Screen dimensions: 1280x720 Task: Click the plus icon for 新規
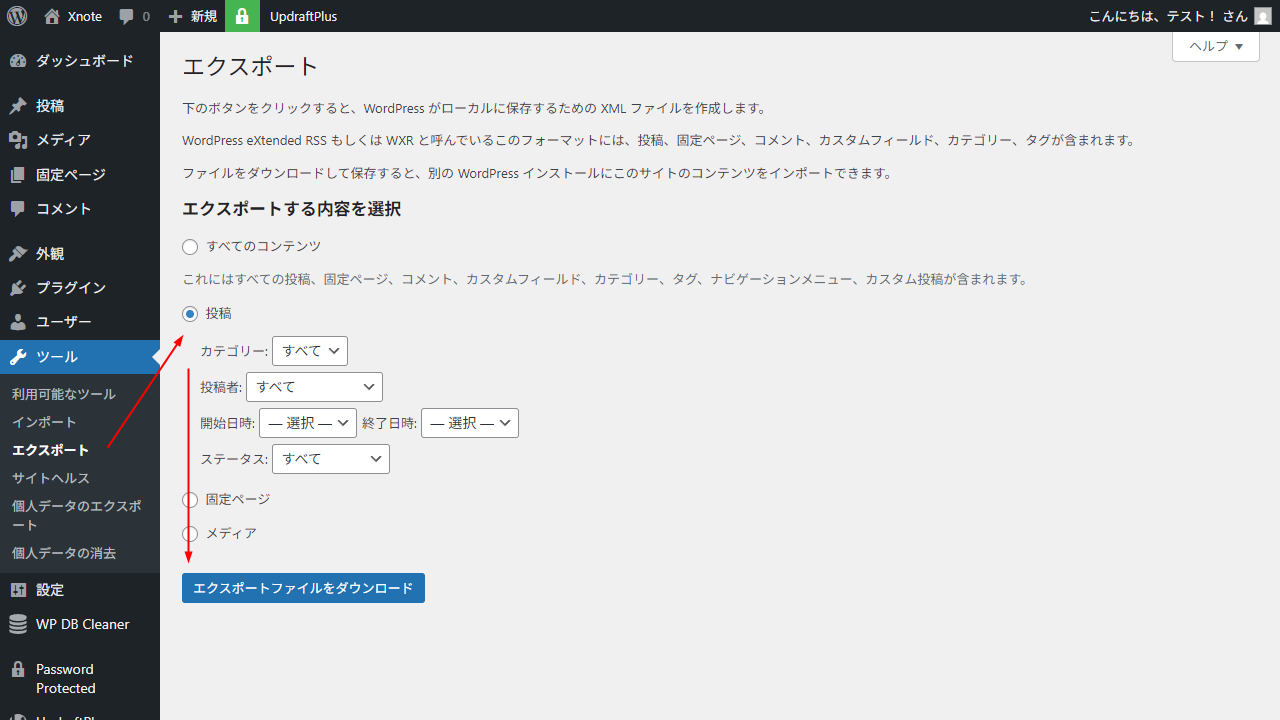click(x=176, y=16)
